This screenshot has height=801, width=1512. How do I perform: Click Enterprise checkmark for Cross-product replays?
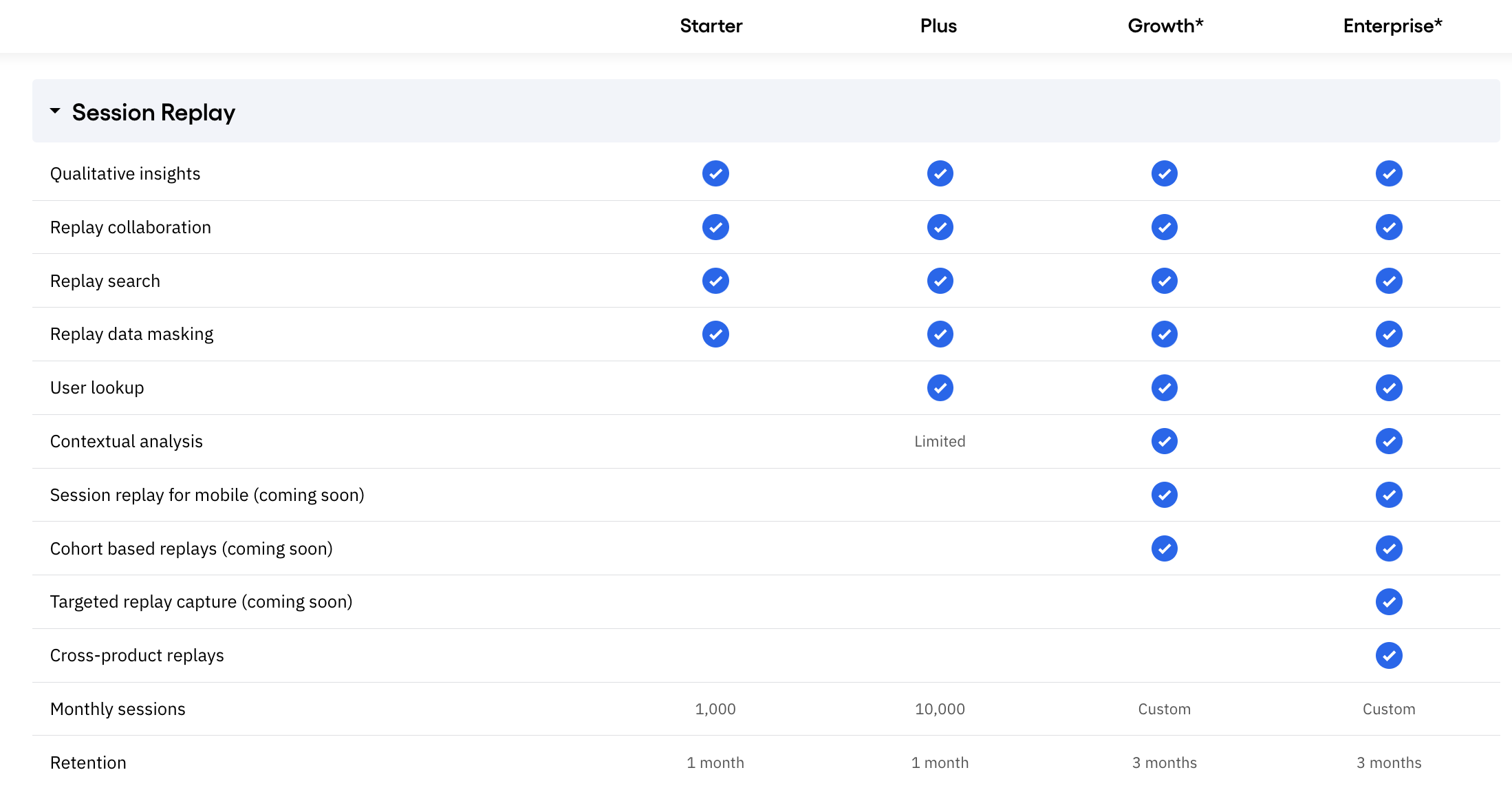pos(1389,656)
